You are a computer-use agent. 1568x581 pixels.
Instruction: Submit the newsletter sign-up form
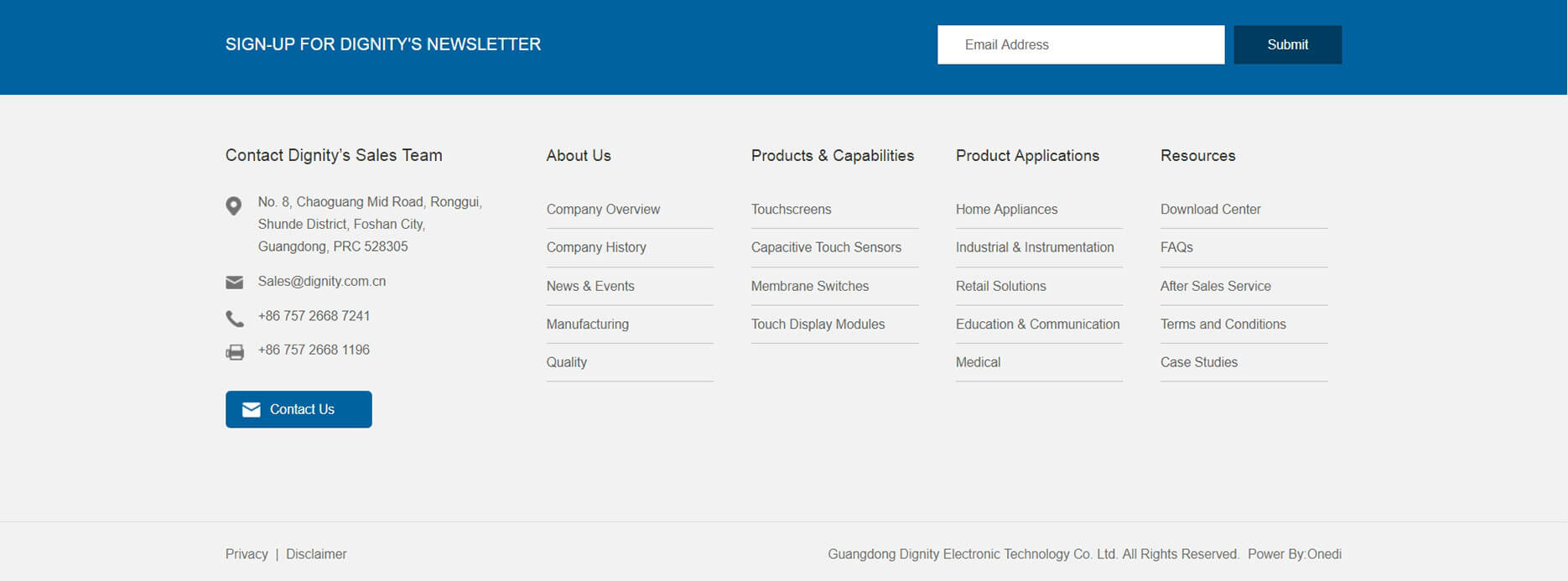1287,44
